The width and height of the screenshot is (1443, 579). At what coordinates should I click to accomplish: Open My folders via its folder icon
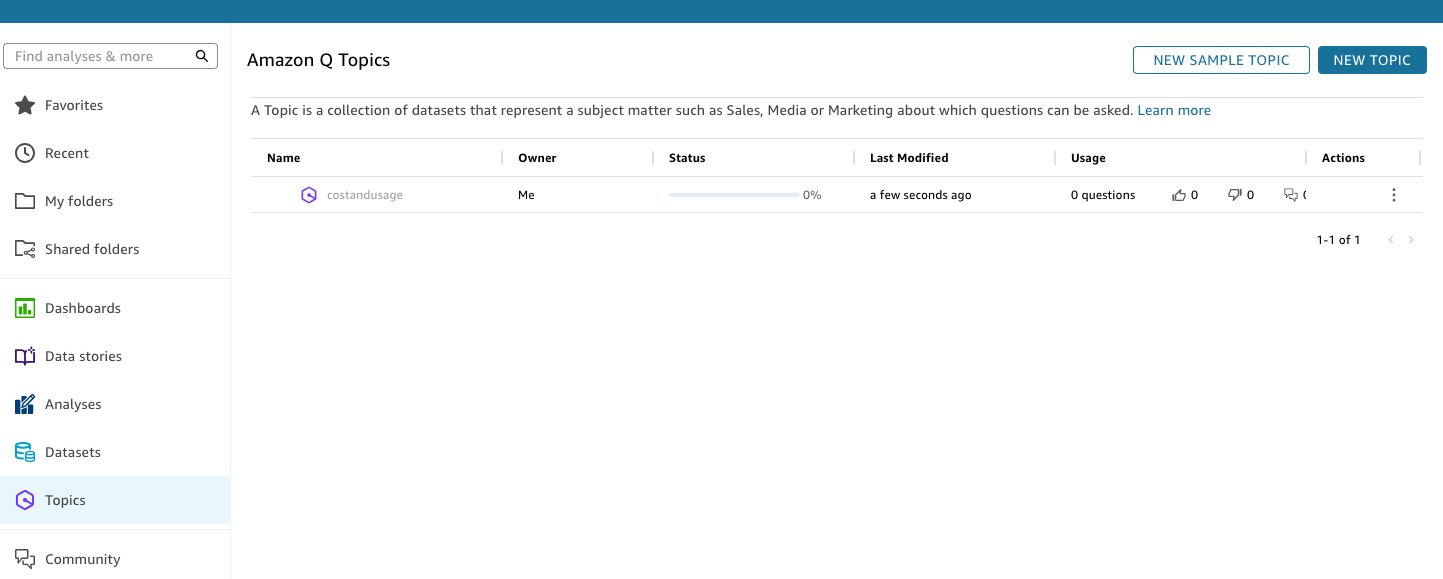(25, 201)
